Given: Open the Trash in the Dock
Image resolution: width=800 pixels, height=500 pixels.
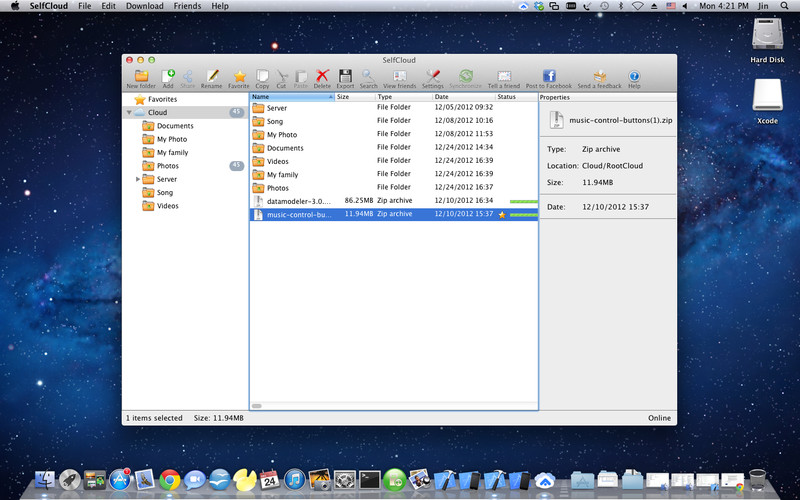Looking at the screenshot, I should point(758,480).
